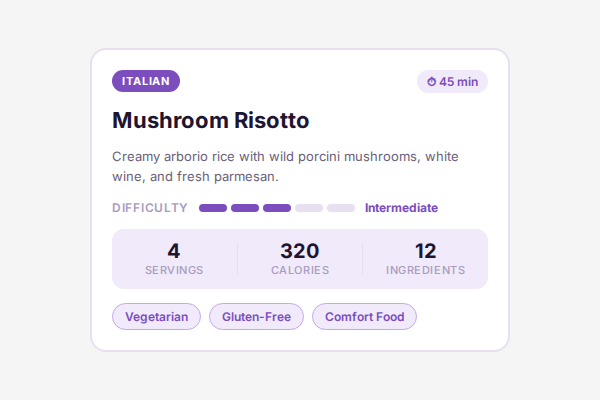Select the third filled difficulty segment
This screenshot has width=600, height=400.
coord(277,208)
